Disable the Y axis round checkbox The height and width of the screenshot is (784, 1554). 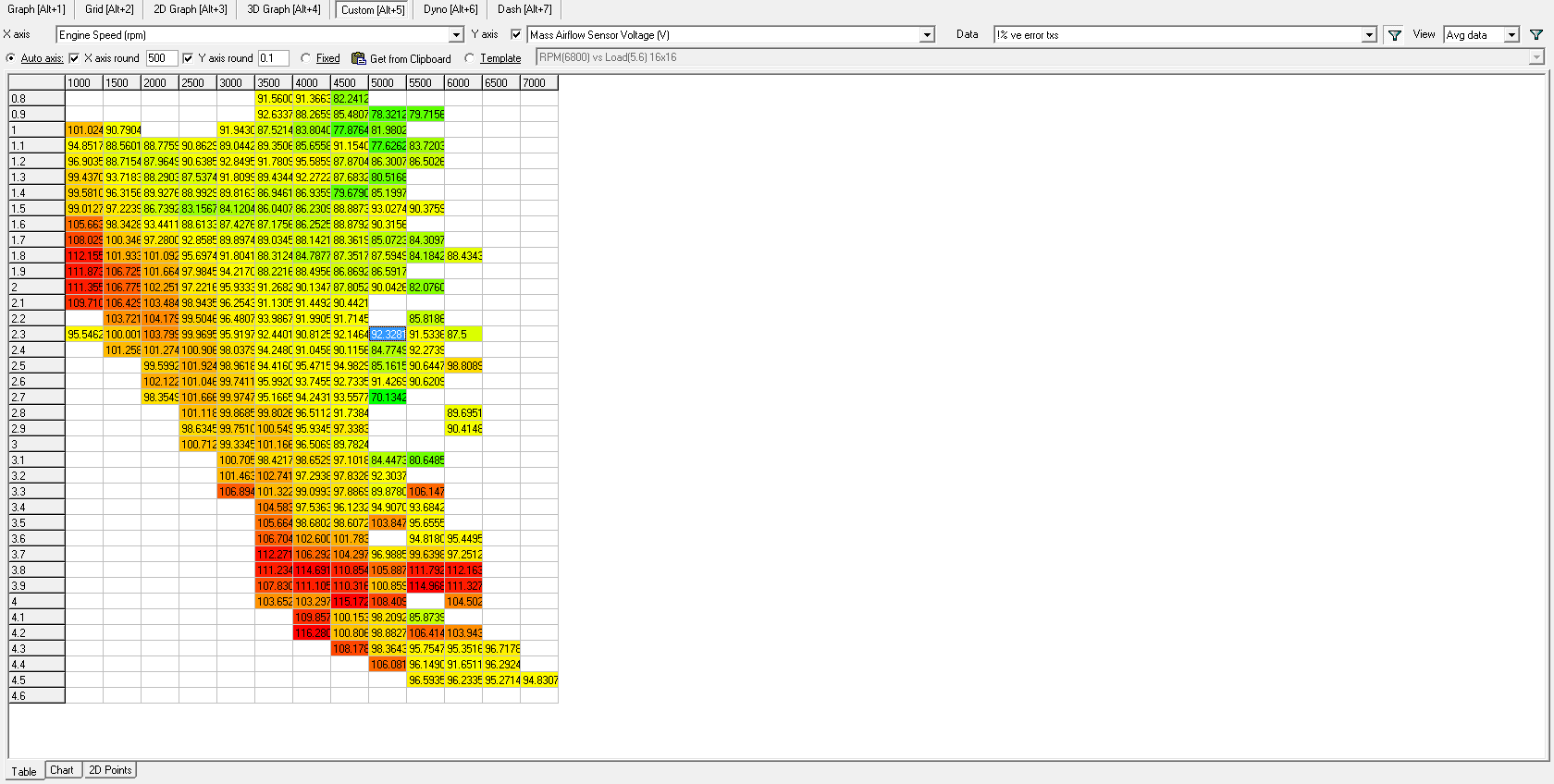[188, 58]
